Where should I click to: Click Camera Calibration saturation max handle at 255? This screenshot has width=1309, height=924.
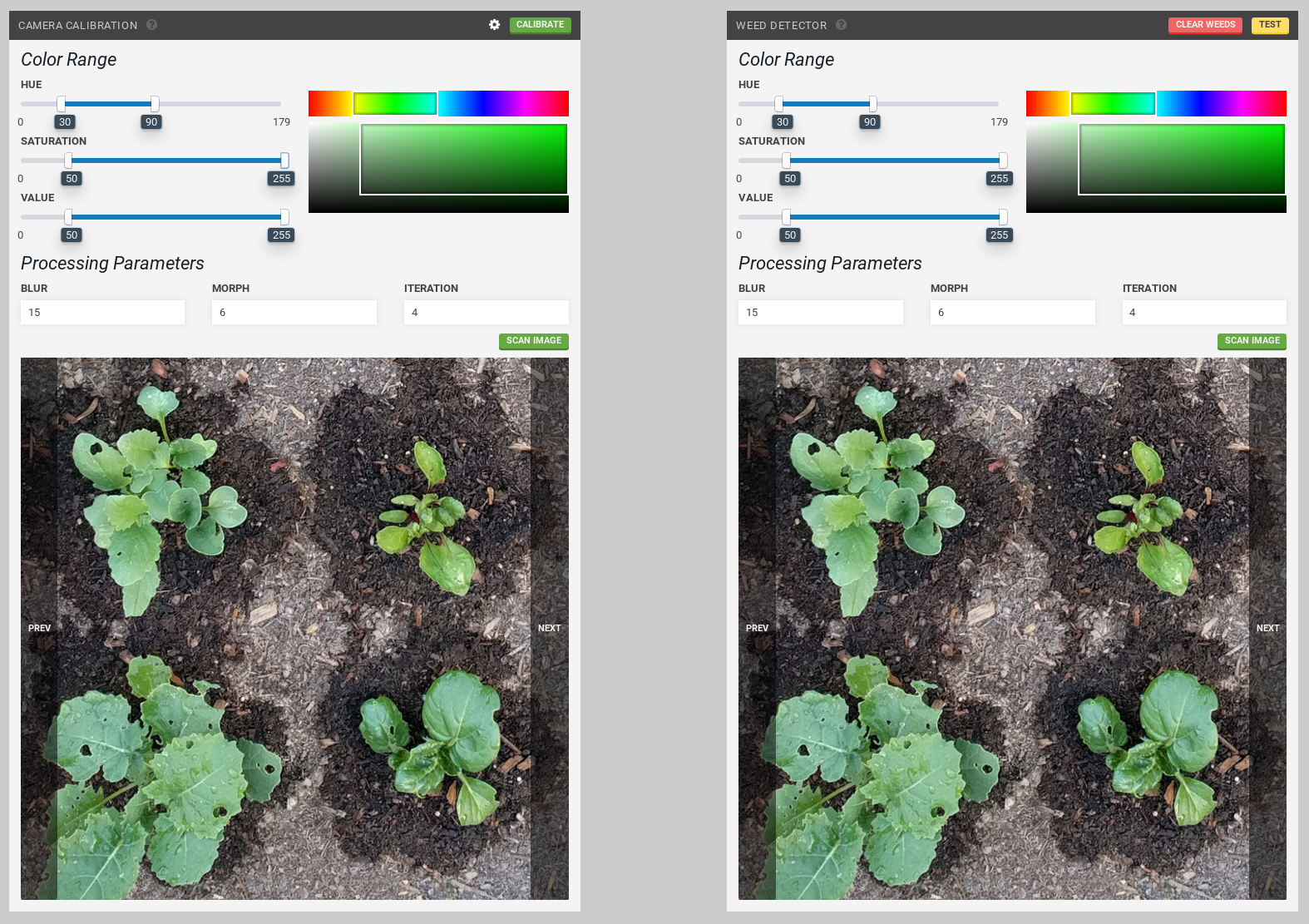click(284, 161)
